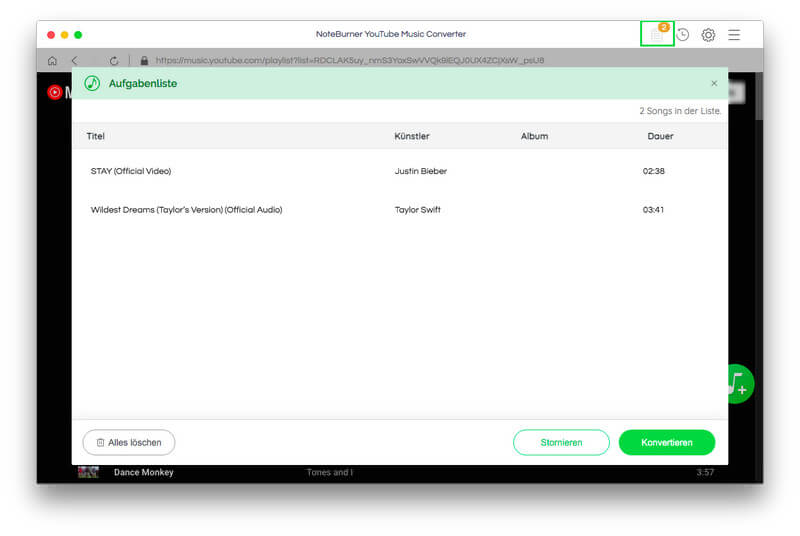Click the YouTube Music logo
The width and height of the screenshot is (800, 536).
click(x=55, y=92)
